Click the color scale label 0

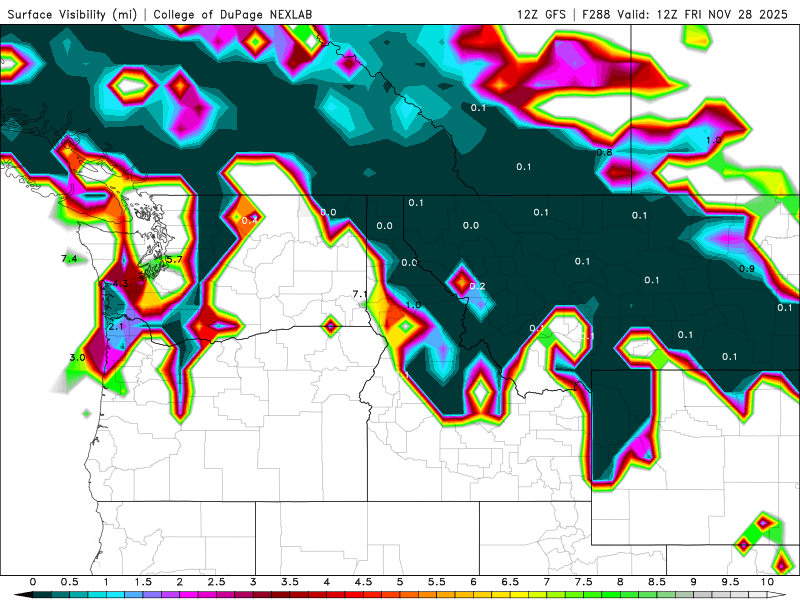click(x=33, y=582)
